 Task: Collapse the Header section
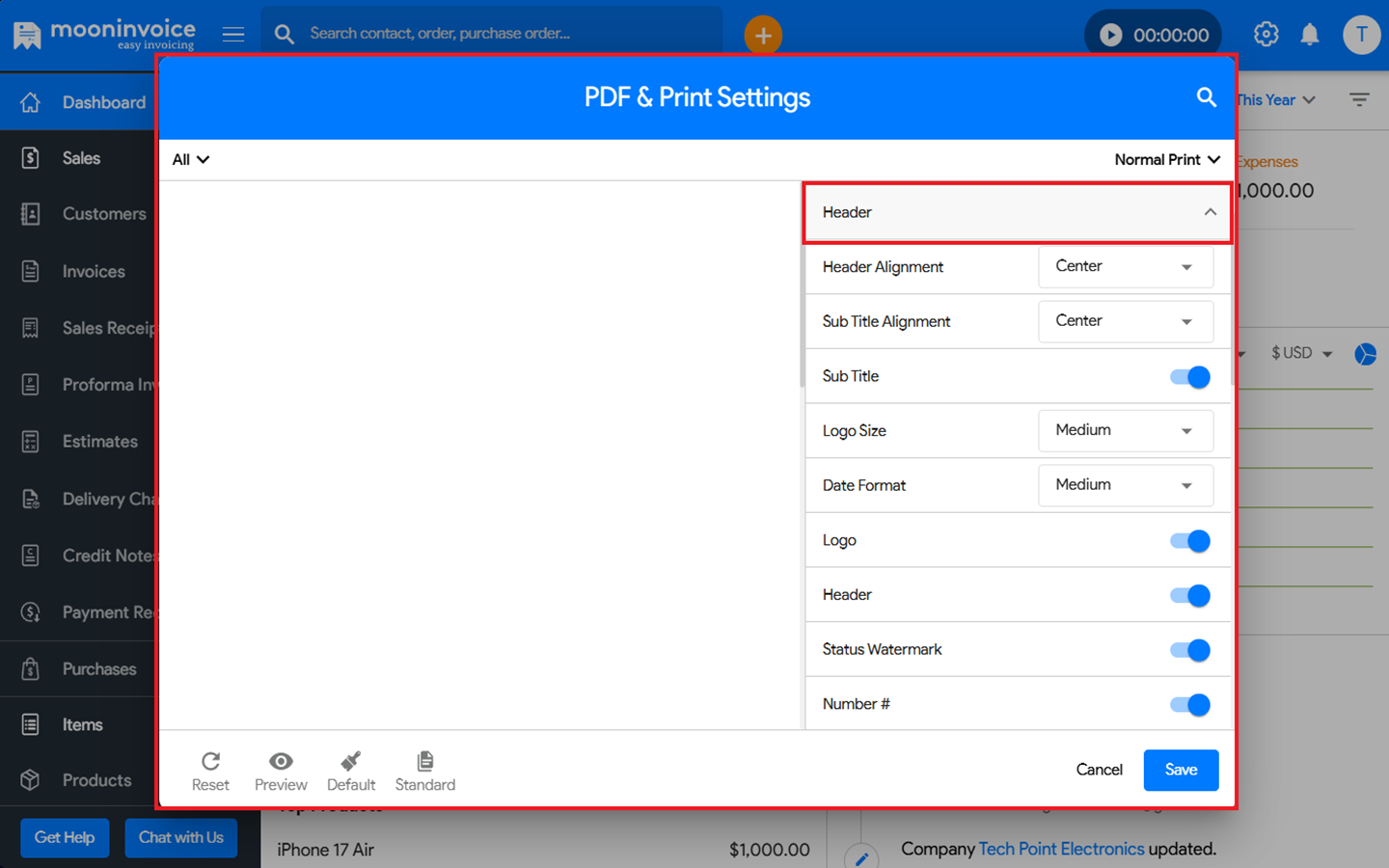pos(1210,212)
